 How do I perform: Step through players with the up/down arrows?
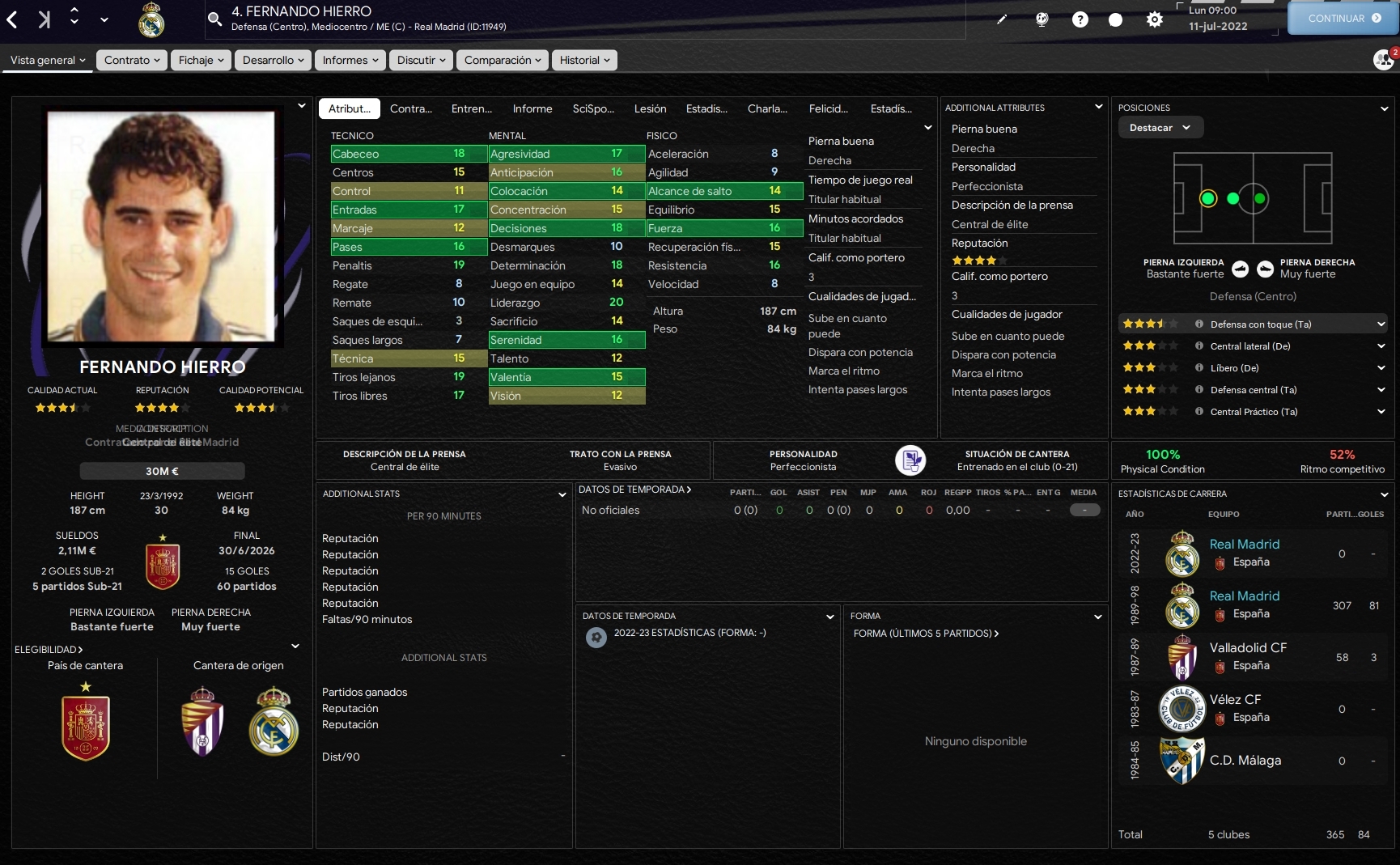74,16
